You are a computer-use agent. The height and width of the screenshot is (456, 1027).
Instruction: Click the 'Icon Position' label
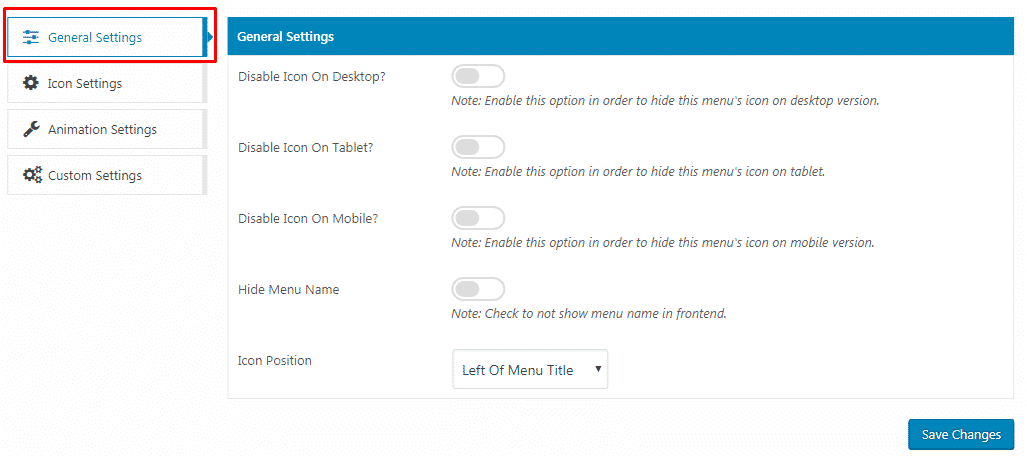tap(275, 360)
